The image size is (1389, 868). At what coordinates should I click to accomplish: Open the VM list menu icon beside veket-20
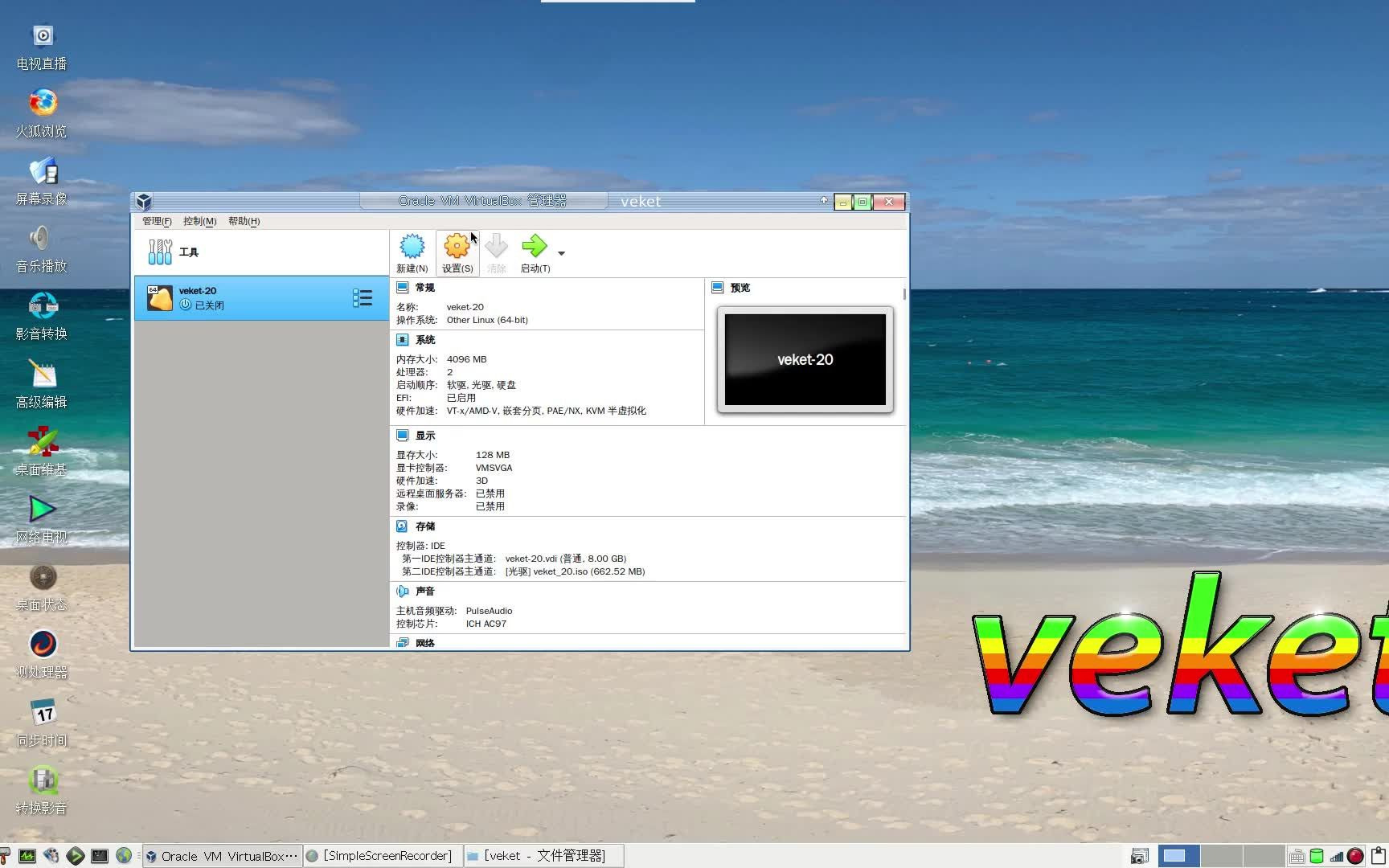pos(363,297)
